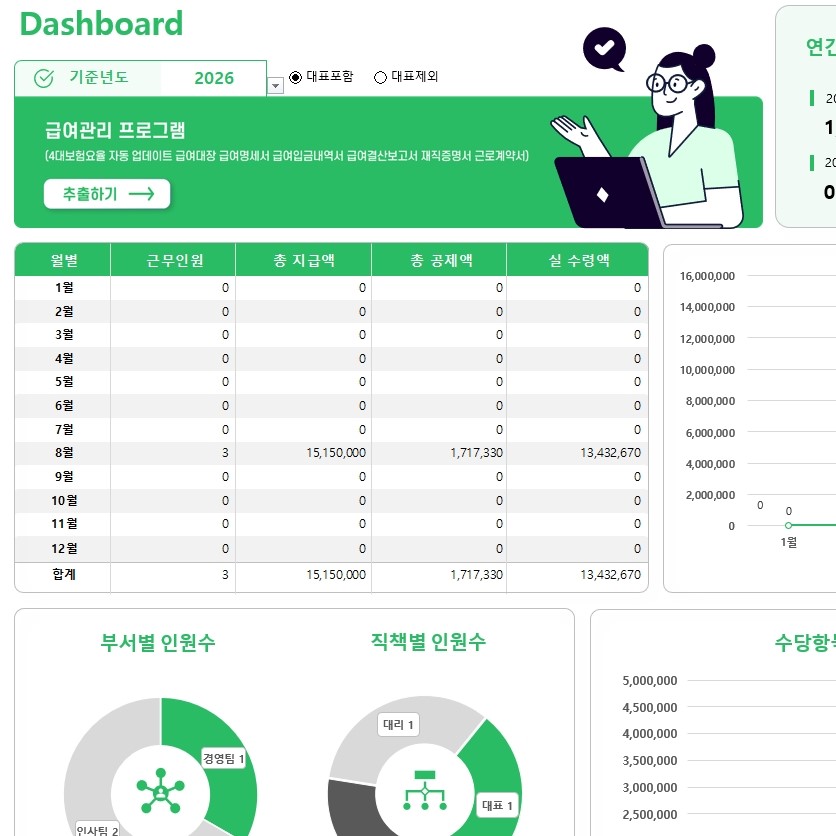This screenshot has width=836, height=836.
Task: Click the 합계 total row label
Action: click(x=64, y=574)
